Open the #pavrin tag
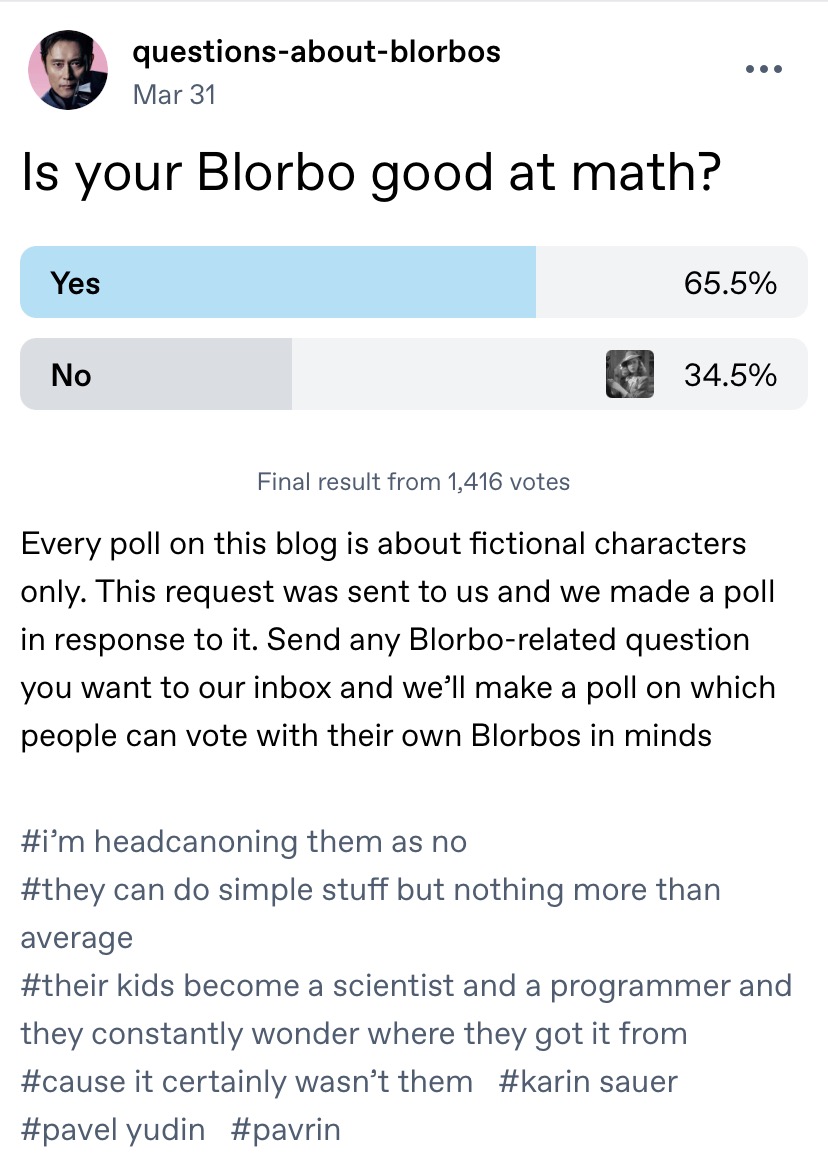 tap(285, 1129)
